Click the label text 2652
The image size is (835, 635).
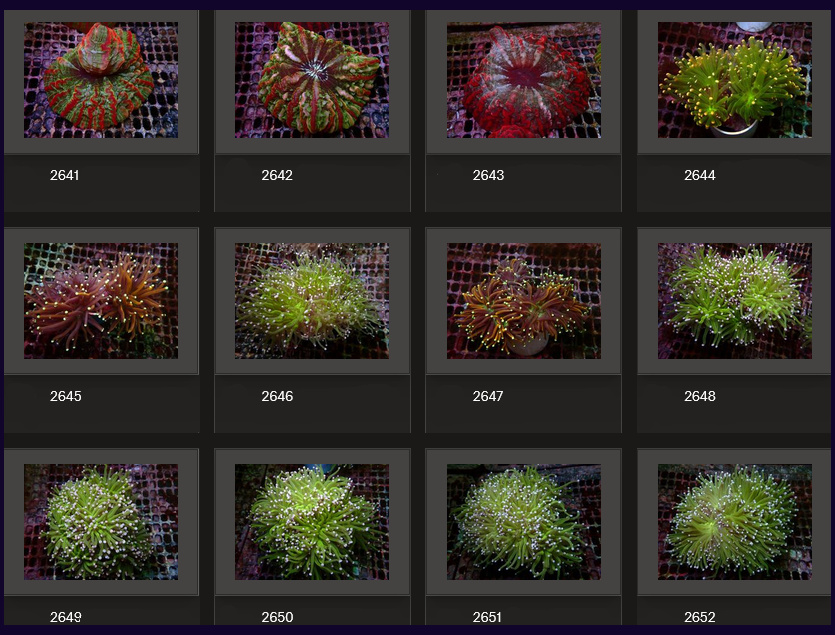(x=700, y=617)
